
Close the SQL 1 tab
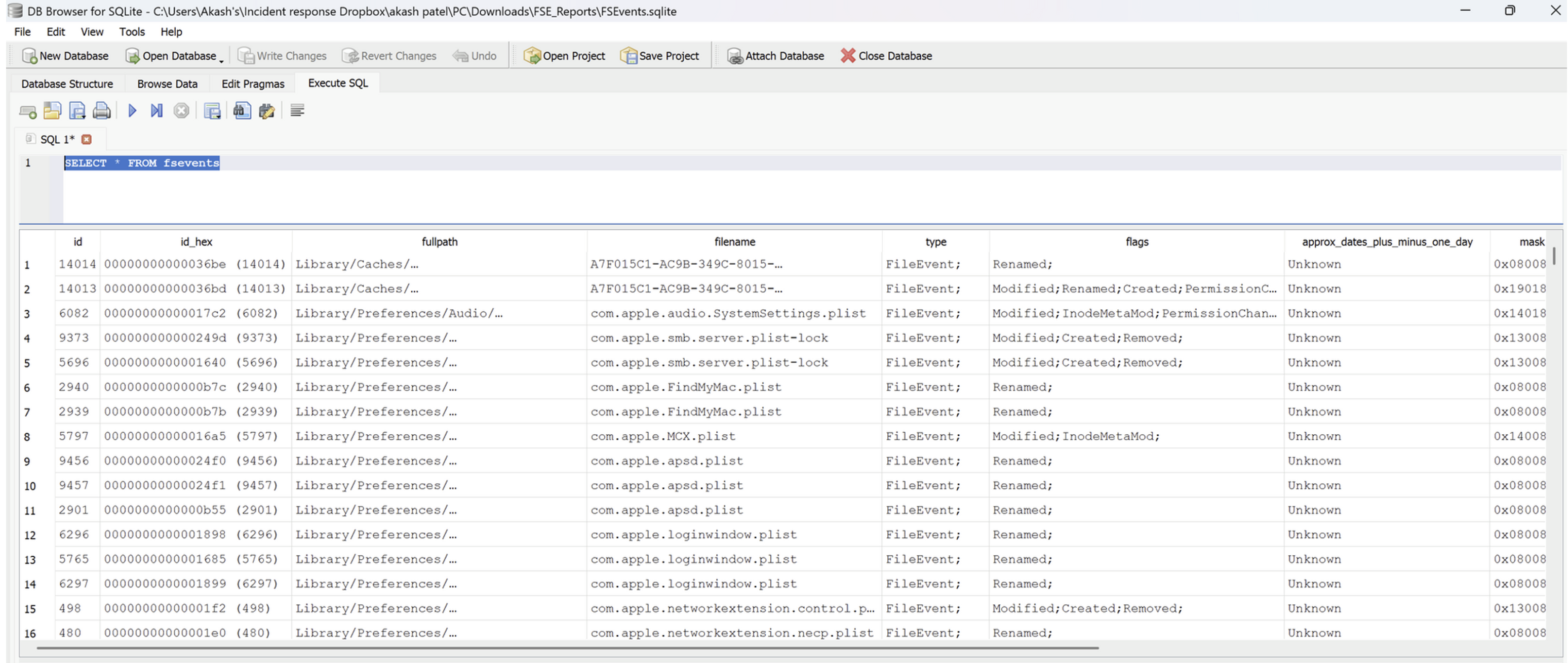click(x=87, y=139)
